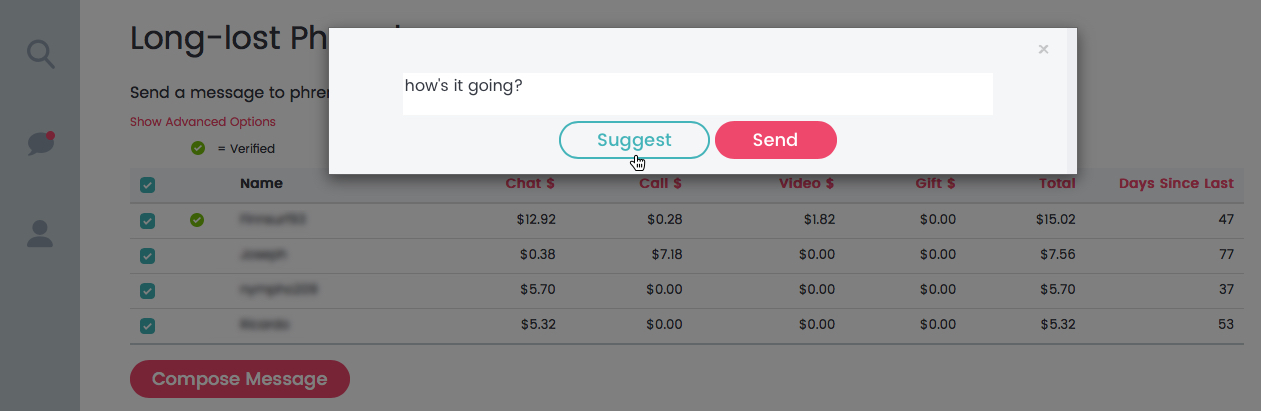
Task: Open the user profile icon in sidebar
Action: [40, 234]
